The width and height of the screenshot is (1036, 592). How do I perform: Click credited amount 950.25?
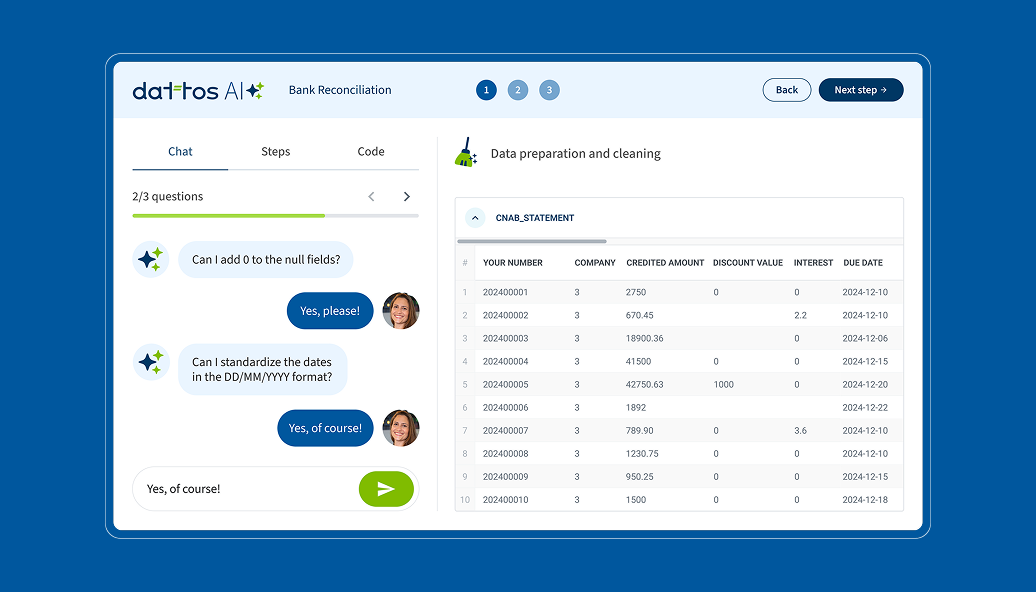tap(640, 477)
